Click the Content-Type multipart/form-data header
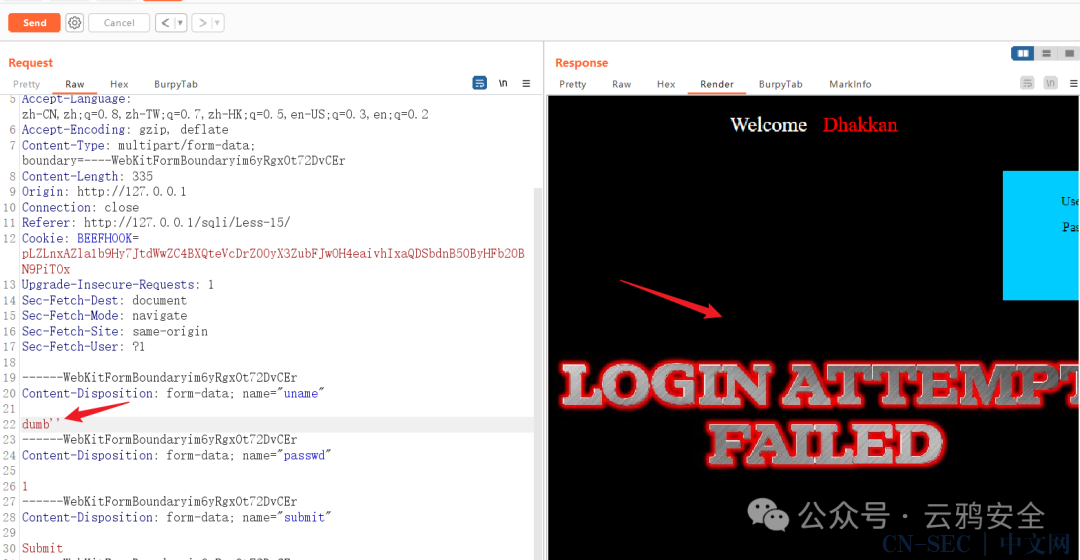This screenshot has width=1080, height=560. click(x=138, y=145)
